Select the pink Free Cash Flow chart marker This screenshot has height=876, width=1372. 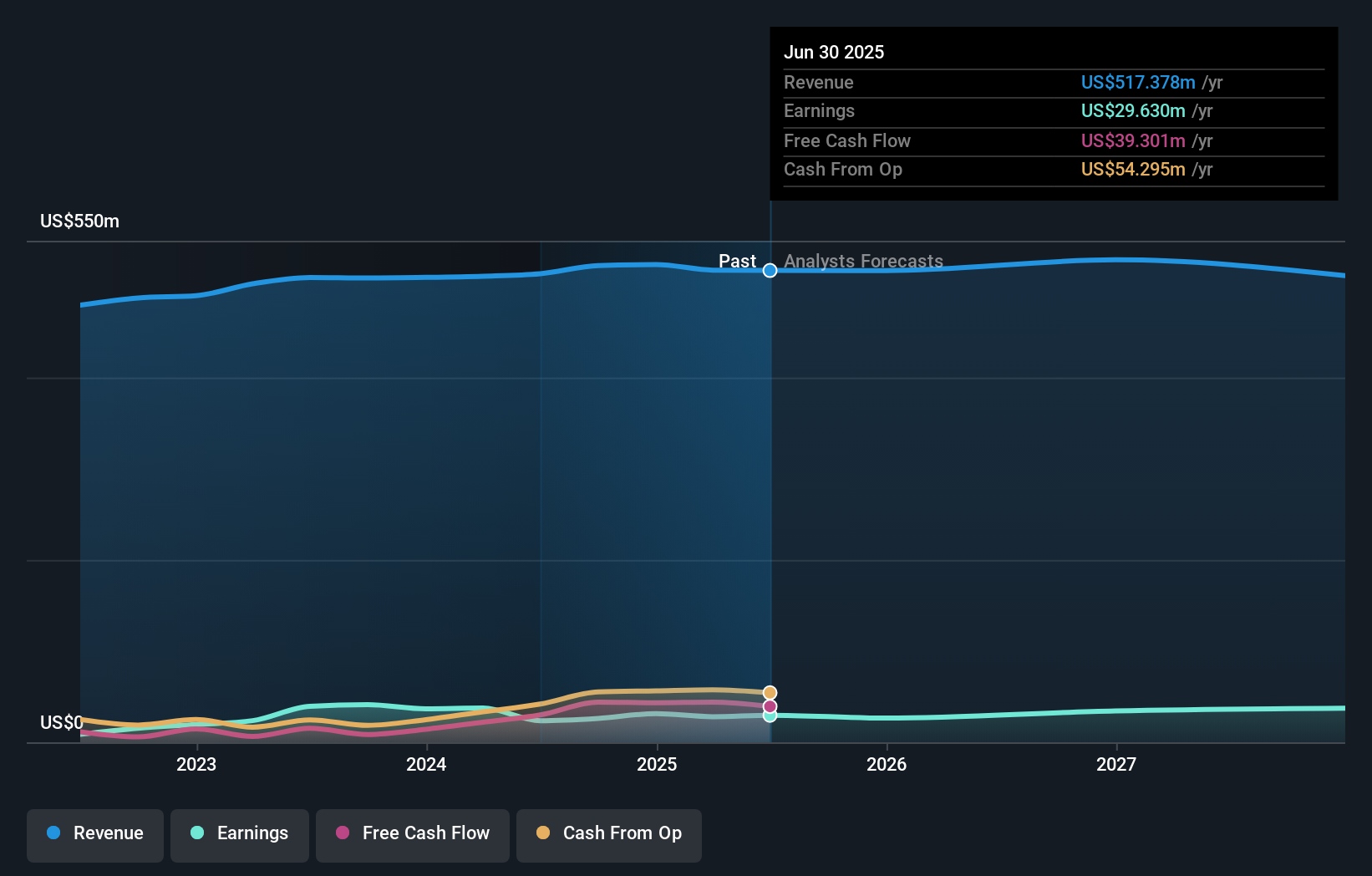pos(769,705)
